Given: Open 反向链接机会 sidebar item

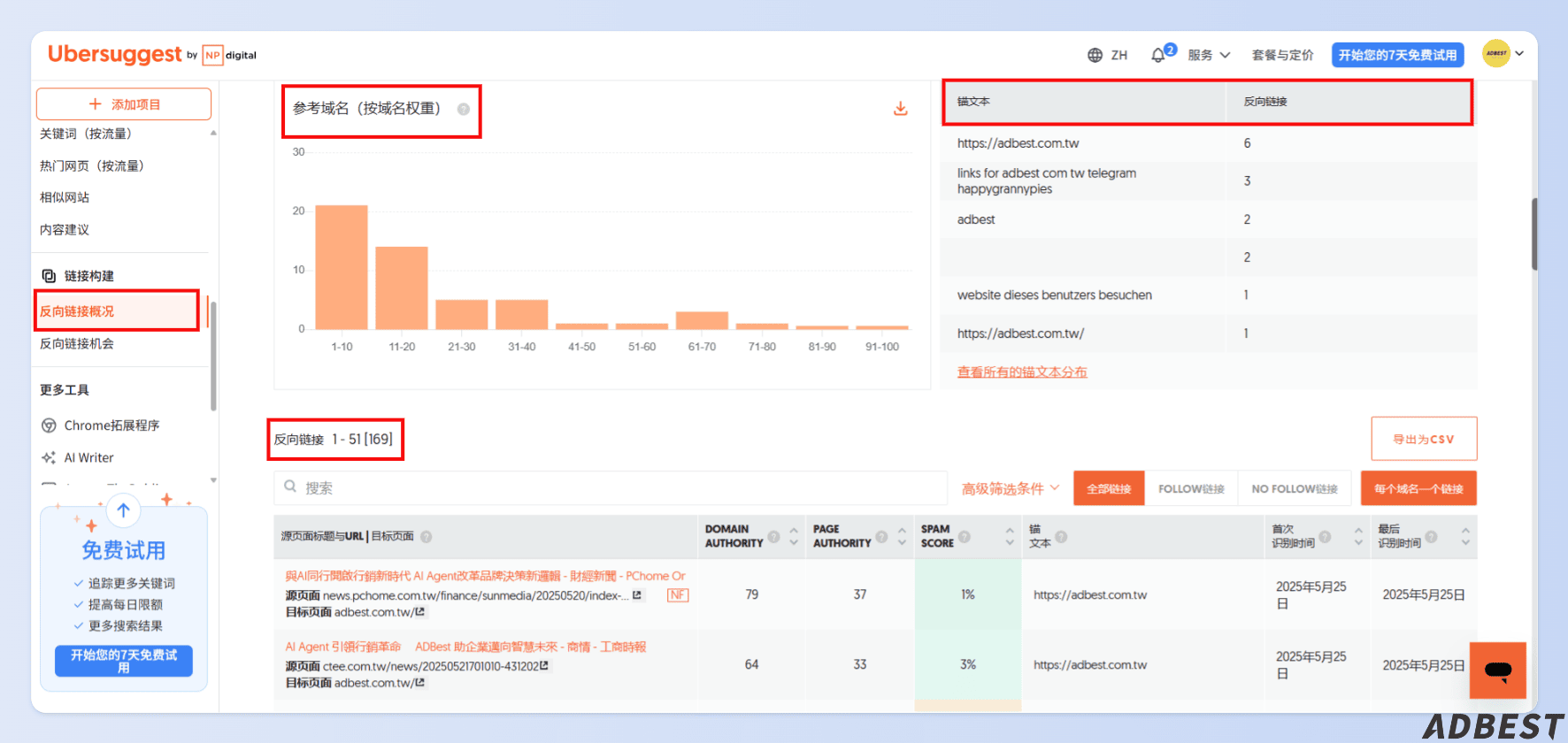Looking at the screenshot, I should click(77, 343).
